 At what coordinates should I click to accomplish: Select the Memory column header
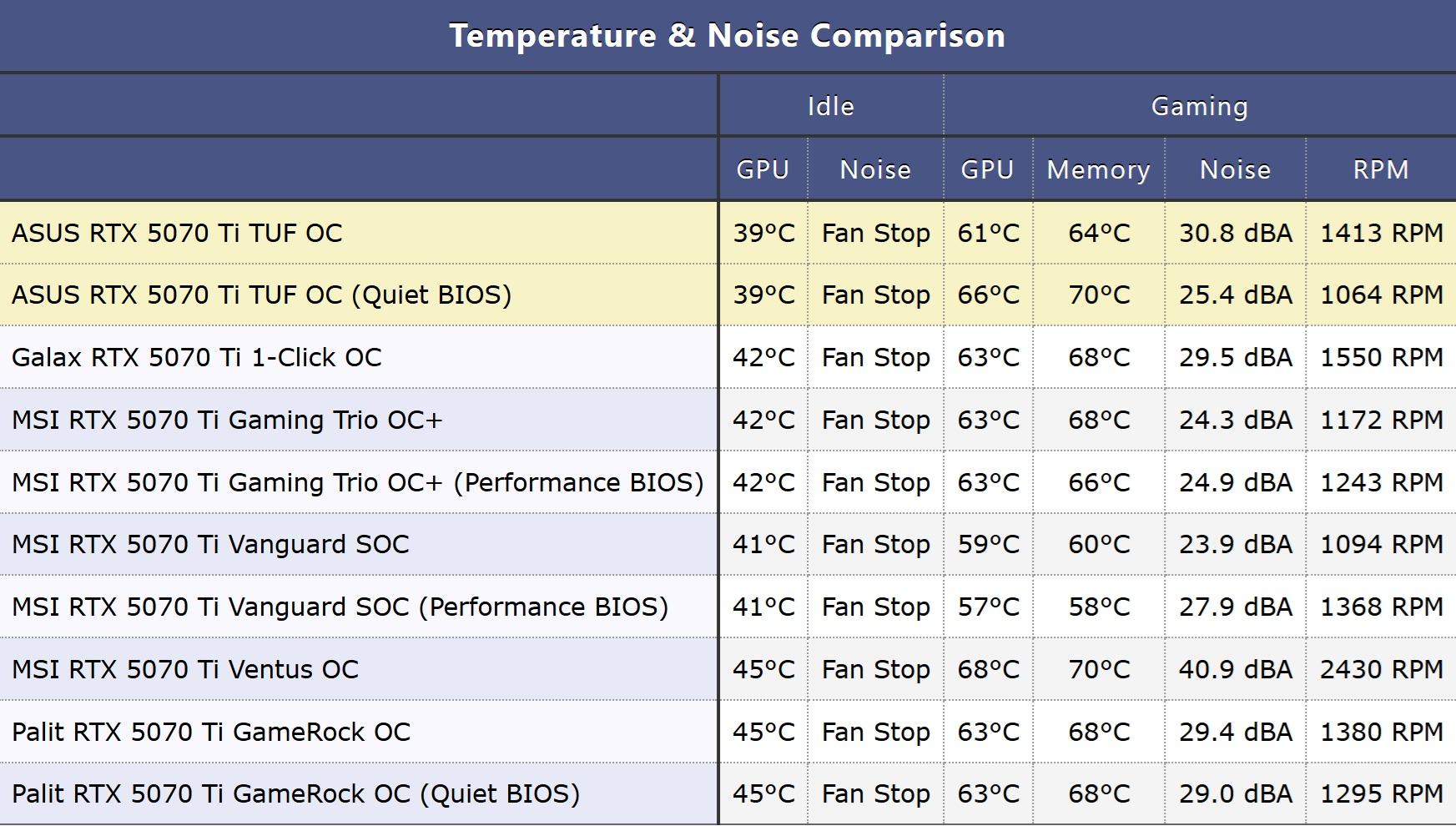(1098, 170)
